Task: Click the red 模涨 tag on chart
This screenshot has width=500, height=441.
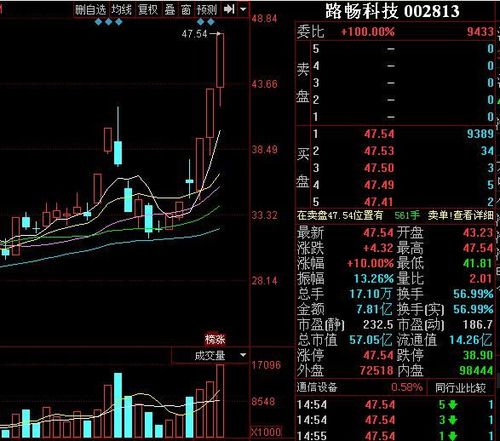Action: pyautogui.click(x=215, y=339)
